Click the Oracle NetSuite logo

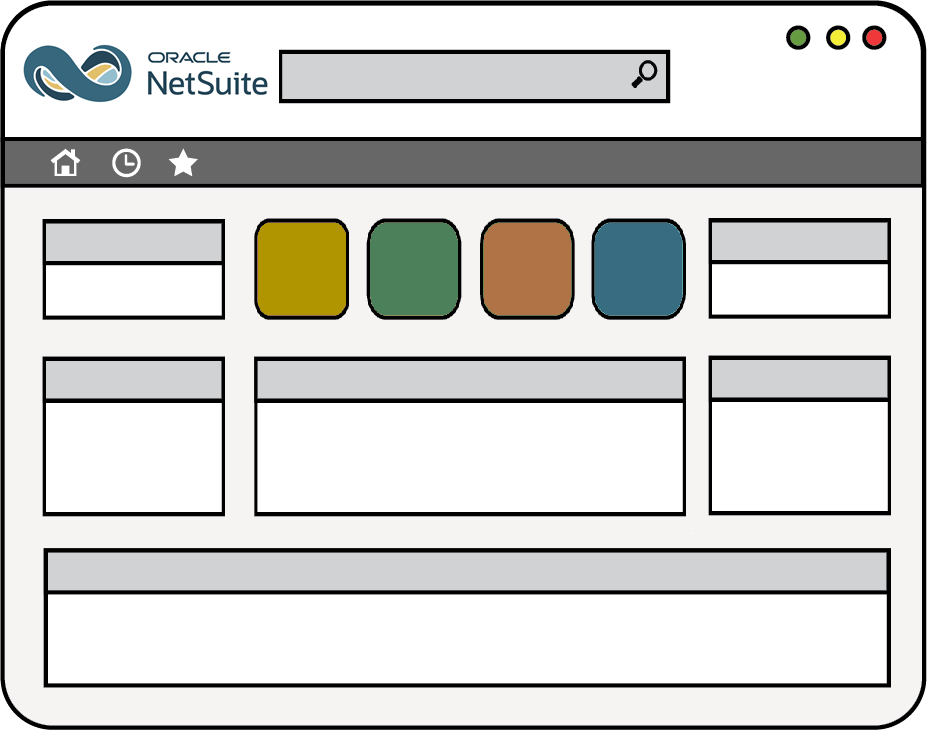point(146,73)
